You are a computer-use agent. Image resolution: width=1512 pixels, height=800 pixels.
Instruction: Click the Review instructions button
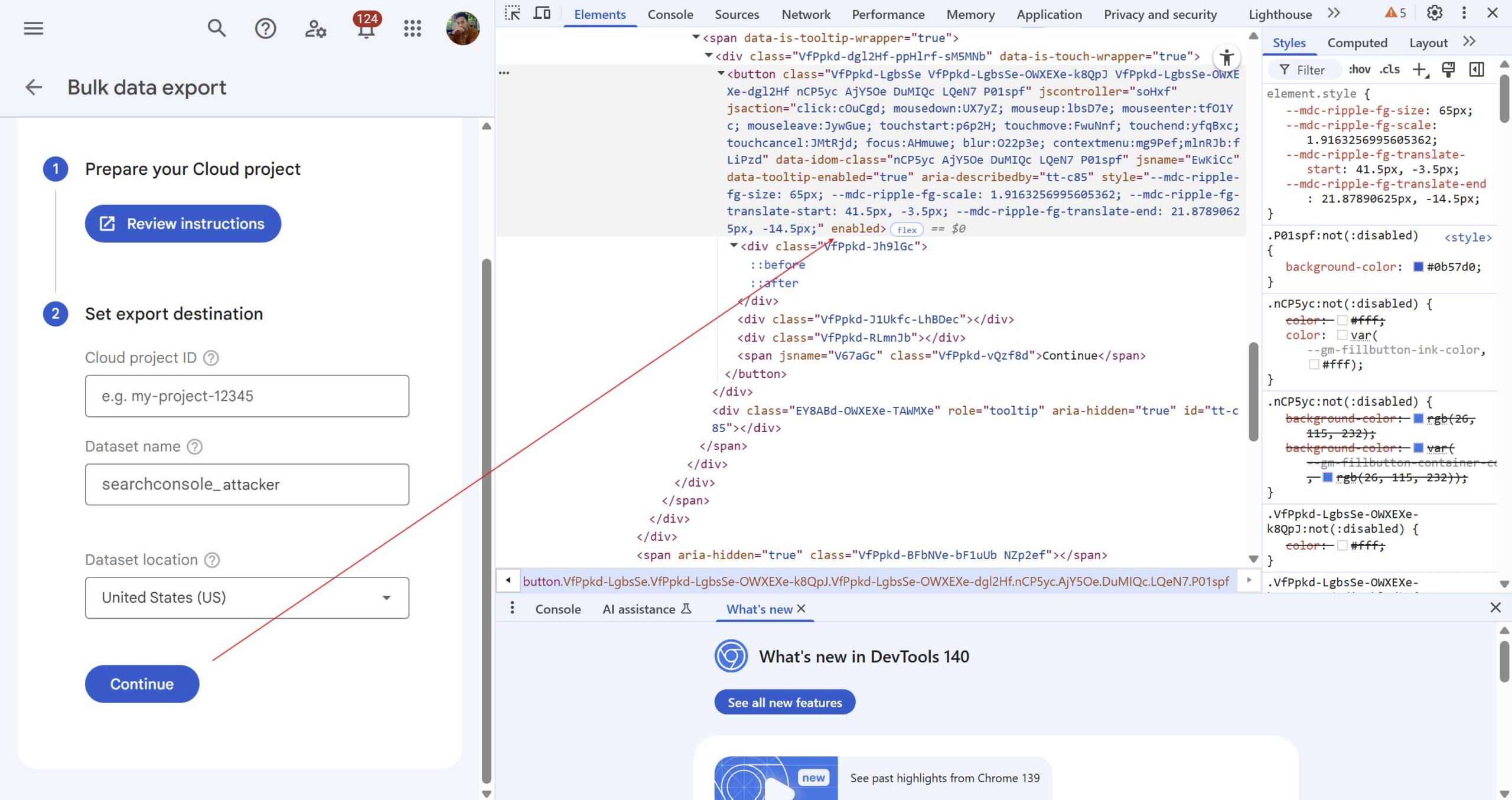(183, 223)
